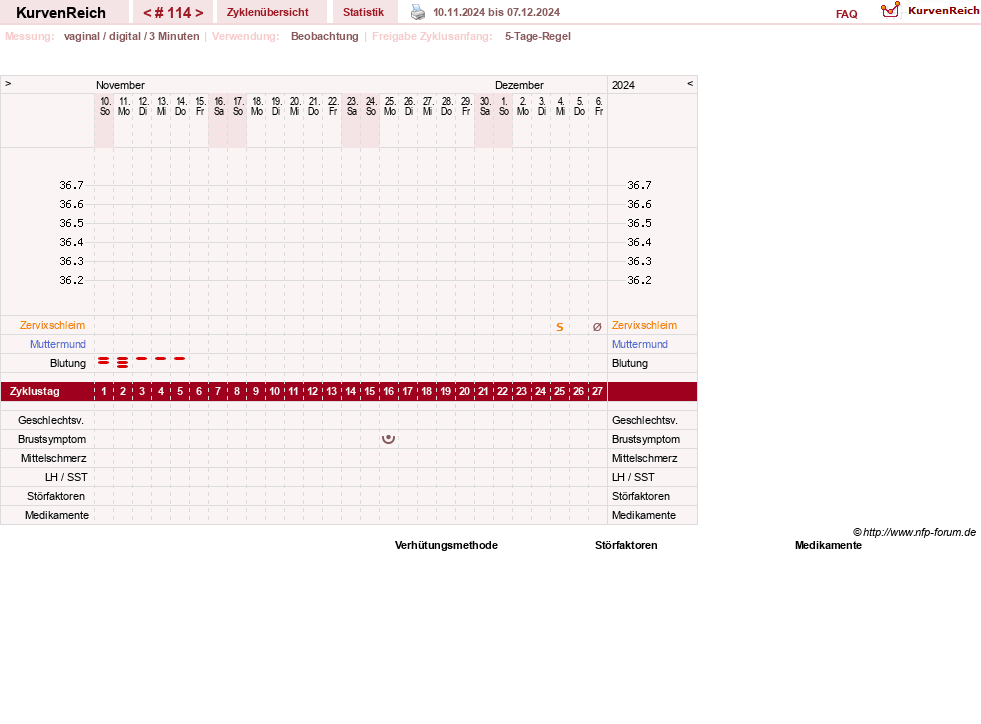
Task: Click the 2024 year label
Action: point(623,85)
